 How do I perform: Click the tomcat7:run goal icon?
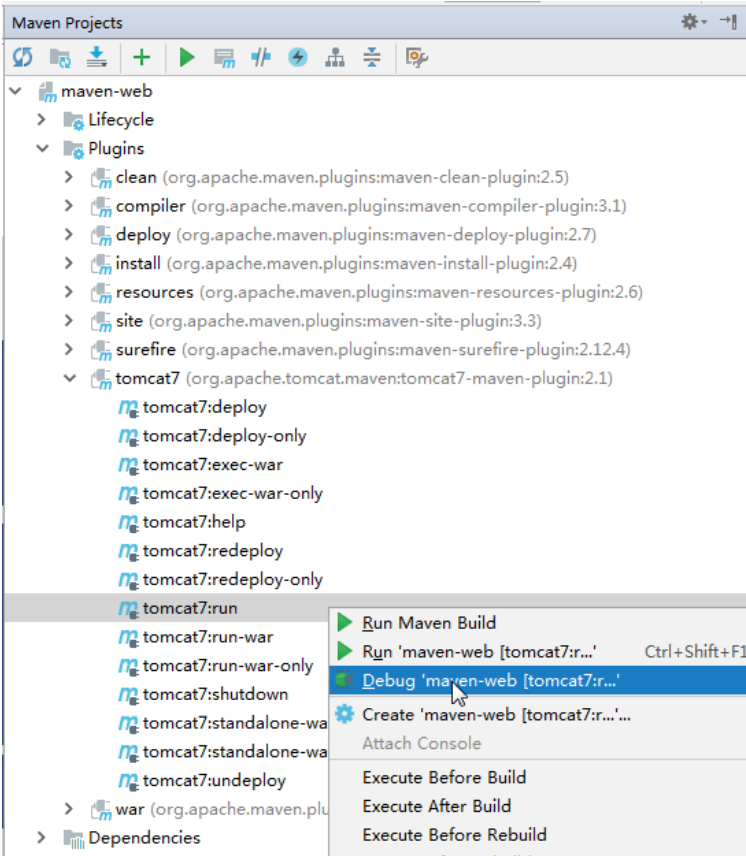(128, 608)
